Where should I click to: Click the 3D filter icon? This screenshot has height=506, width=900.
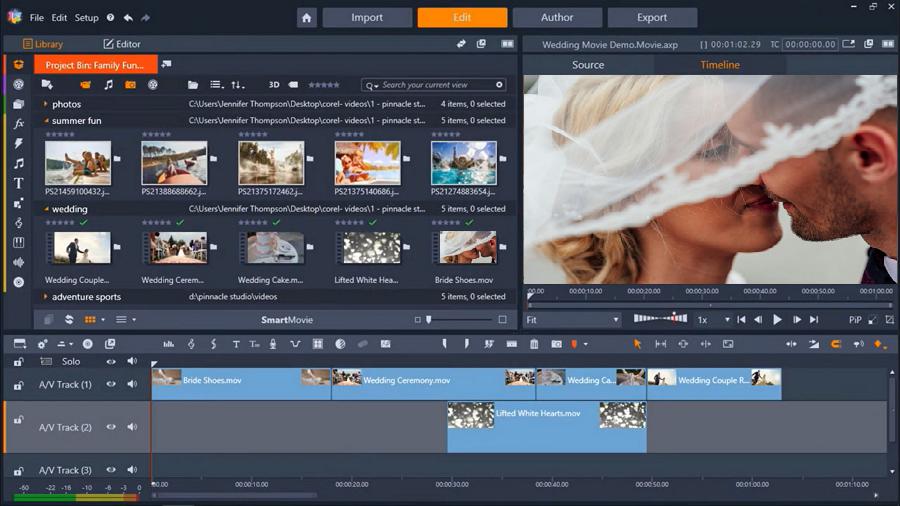274,85
